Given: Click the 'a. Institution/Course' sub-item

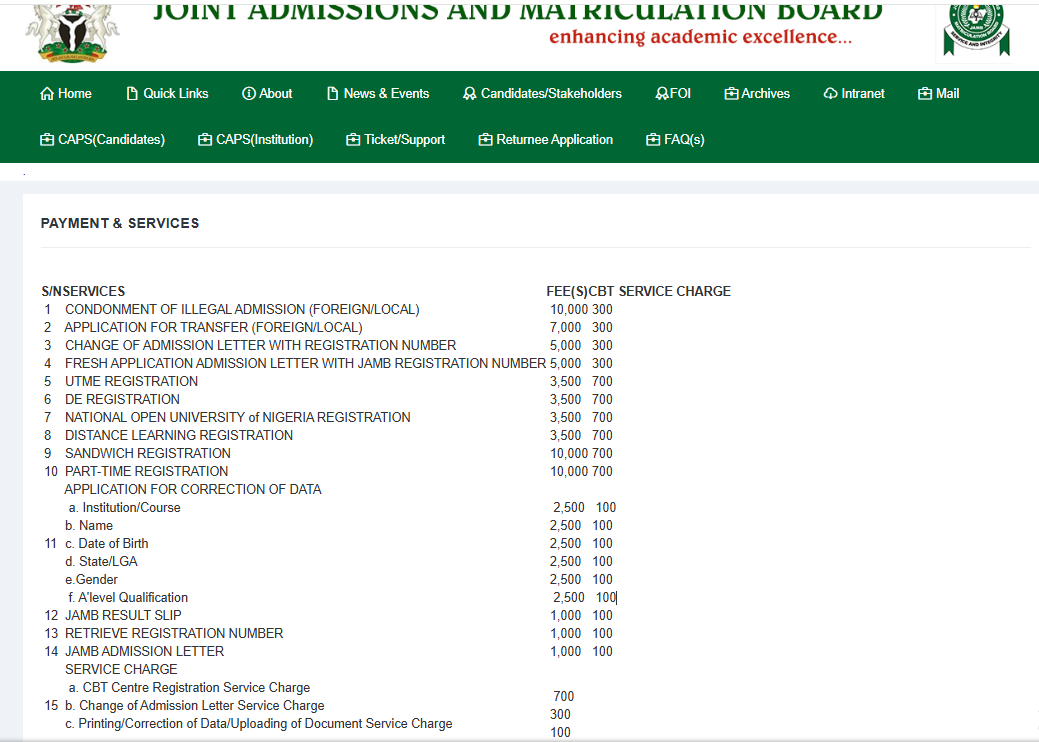Looking at the screenshot, I should [125, 507].
